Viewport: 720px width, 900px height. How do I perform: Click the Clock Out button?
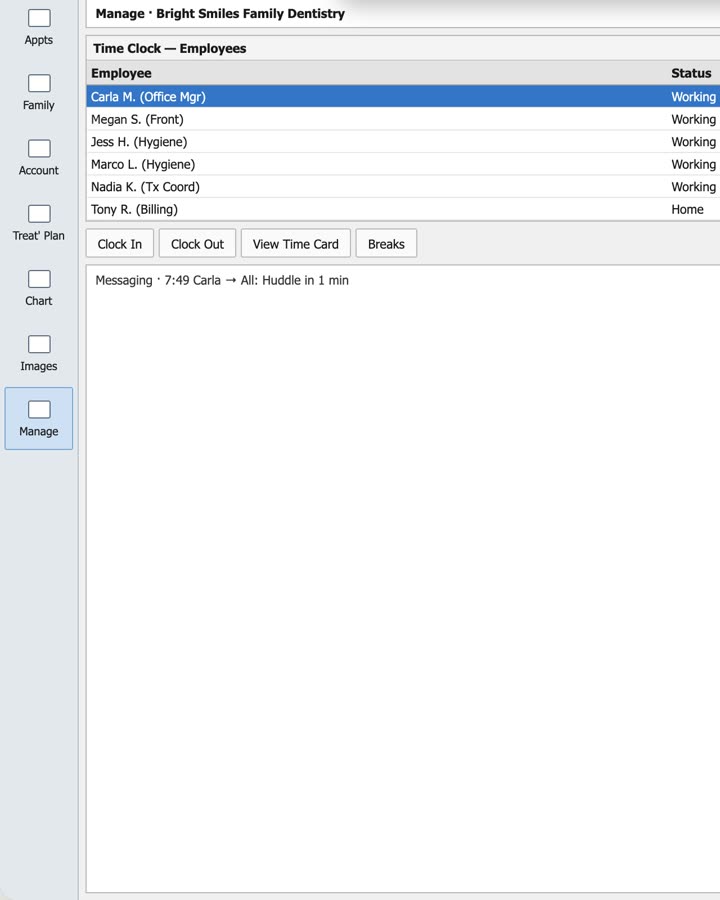tap(198, 244)
